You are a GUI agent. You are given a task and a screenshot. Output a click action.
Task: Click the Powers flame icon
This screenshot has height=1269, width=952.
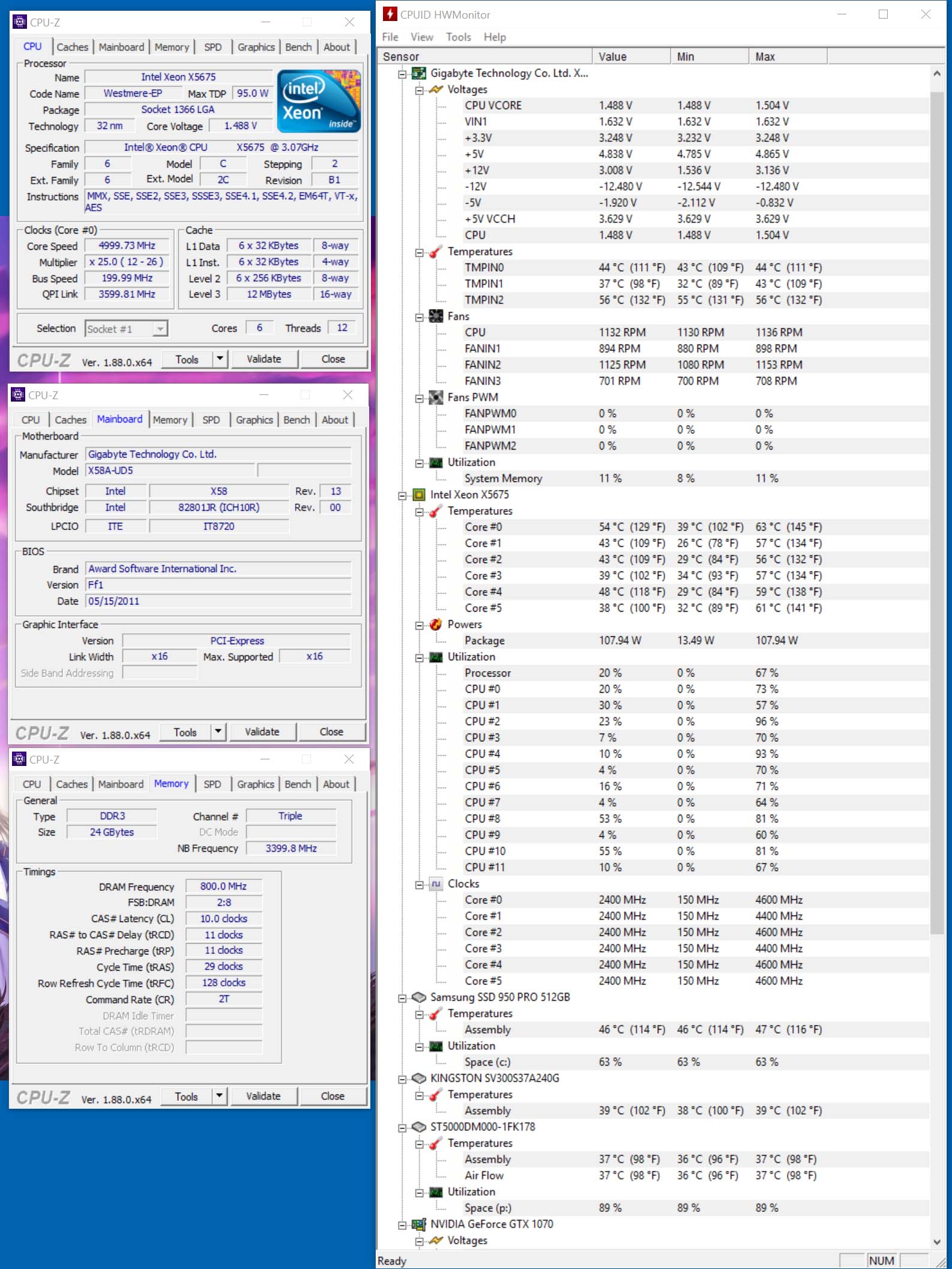coord(436,624)
